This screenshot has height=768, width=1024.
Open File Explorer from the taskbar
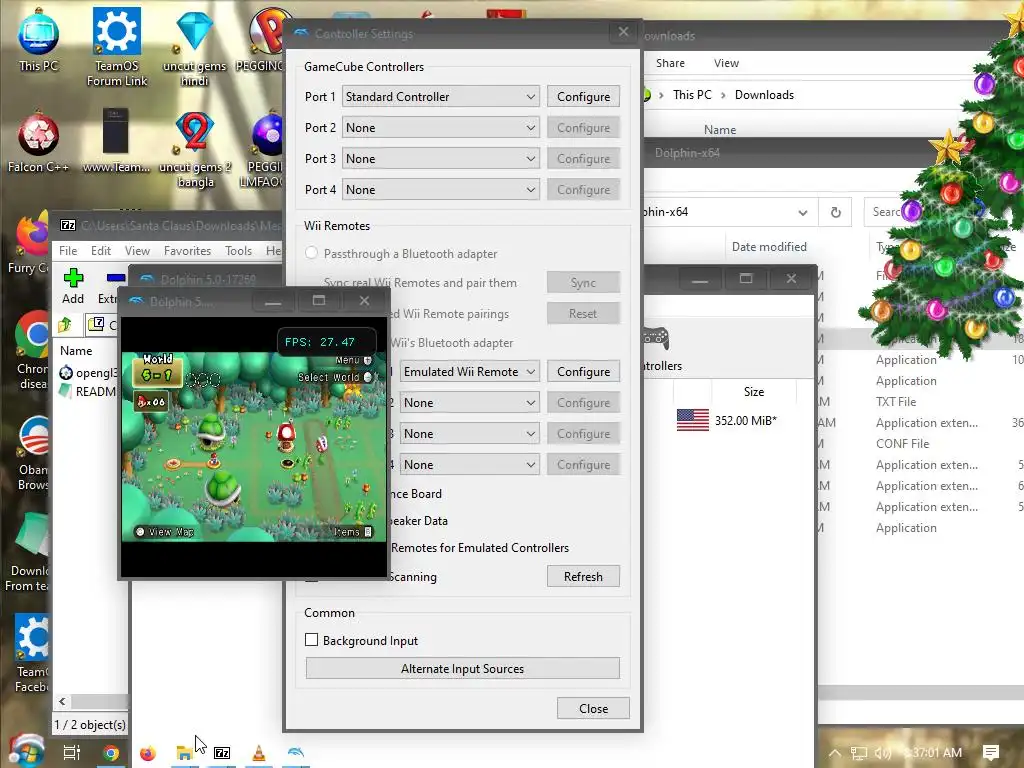[184, 753]
